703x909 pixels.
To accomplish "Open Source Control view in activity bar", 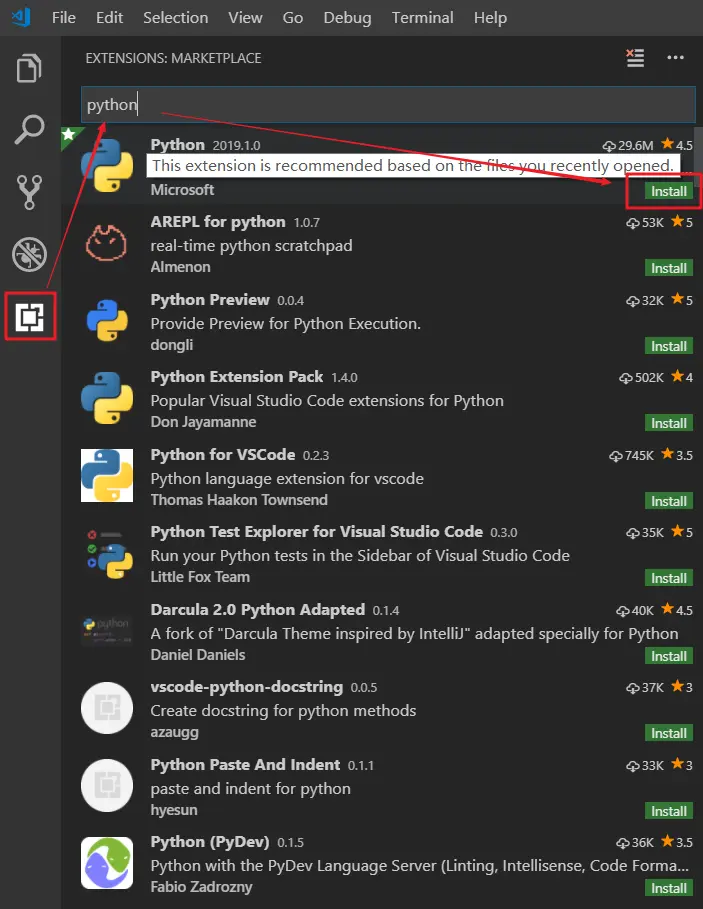I will tap(29, 192).
